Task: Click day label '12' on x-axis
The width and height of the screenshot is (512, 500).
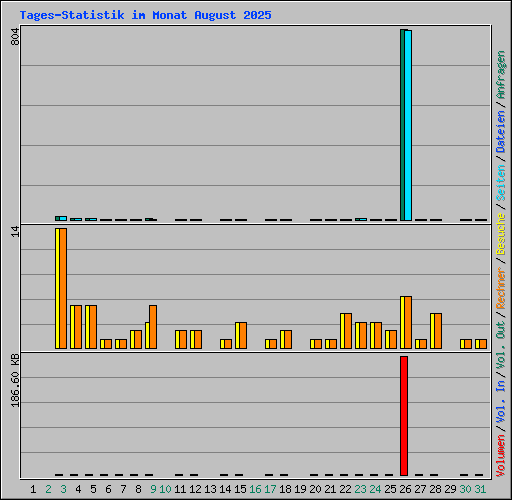Action: pyautogui.click(x=195, y=489)
